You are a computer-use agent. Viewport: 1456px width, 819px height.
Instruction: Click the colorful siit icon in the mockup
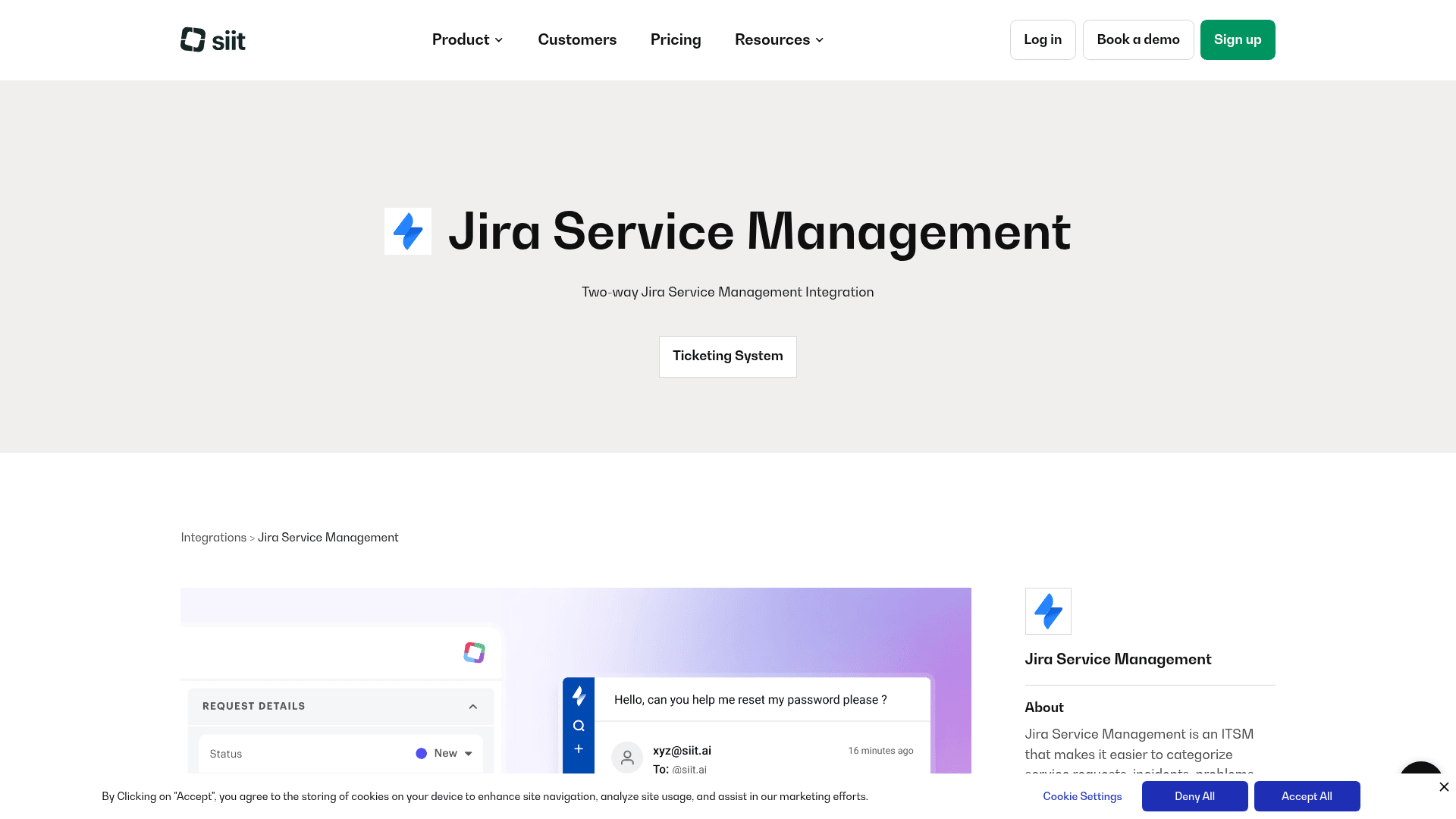pos(475,652)
